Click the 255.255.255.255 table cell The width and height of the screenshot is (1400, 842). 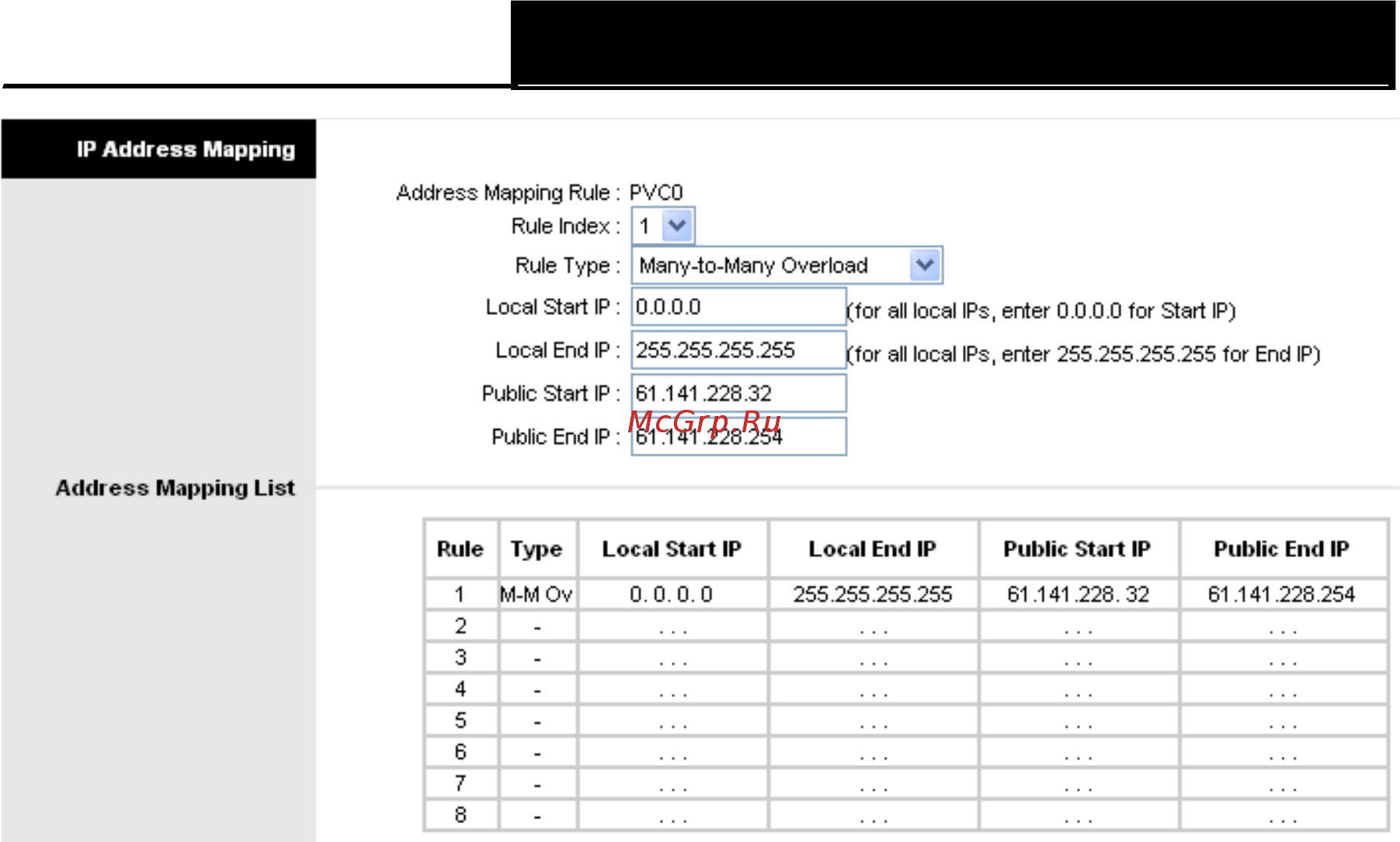click(x=873, y=594)
